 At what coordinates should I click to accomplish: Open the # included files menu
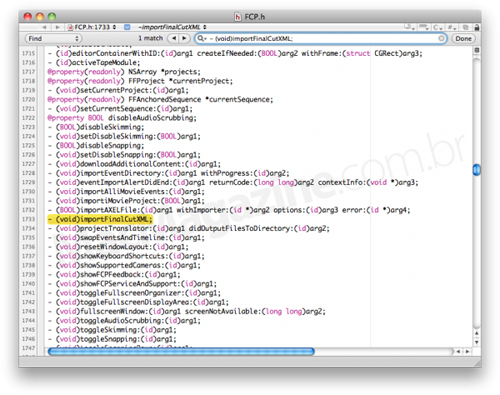coord(451,27)
